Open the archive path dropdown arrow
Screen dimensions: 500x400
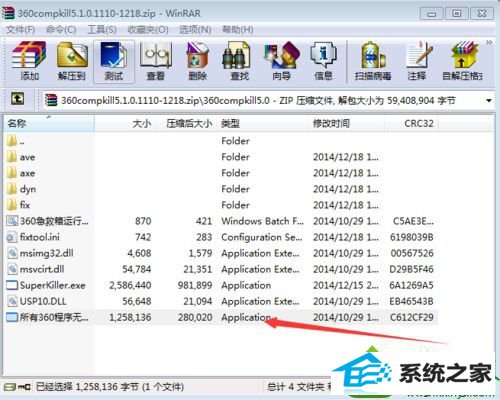click(489, 100)
